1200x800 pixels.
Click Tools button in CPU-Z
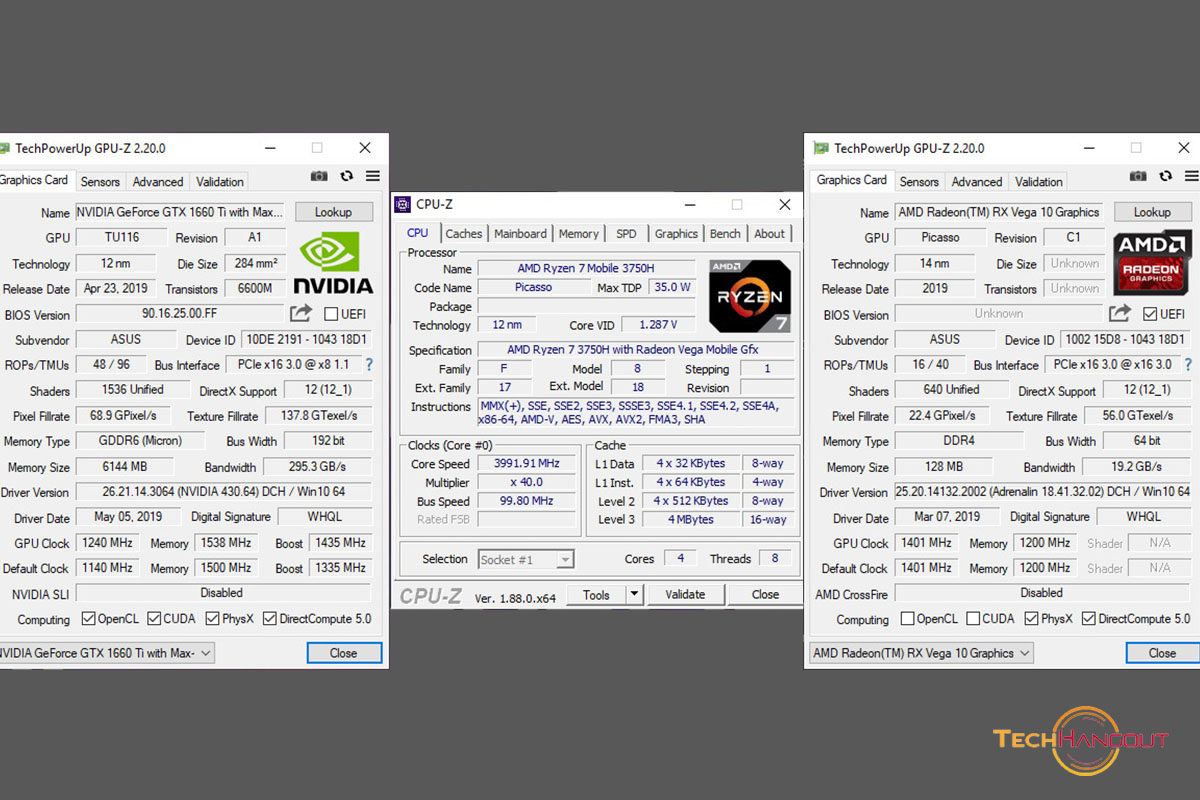pos(596,594)
